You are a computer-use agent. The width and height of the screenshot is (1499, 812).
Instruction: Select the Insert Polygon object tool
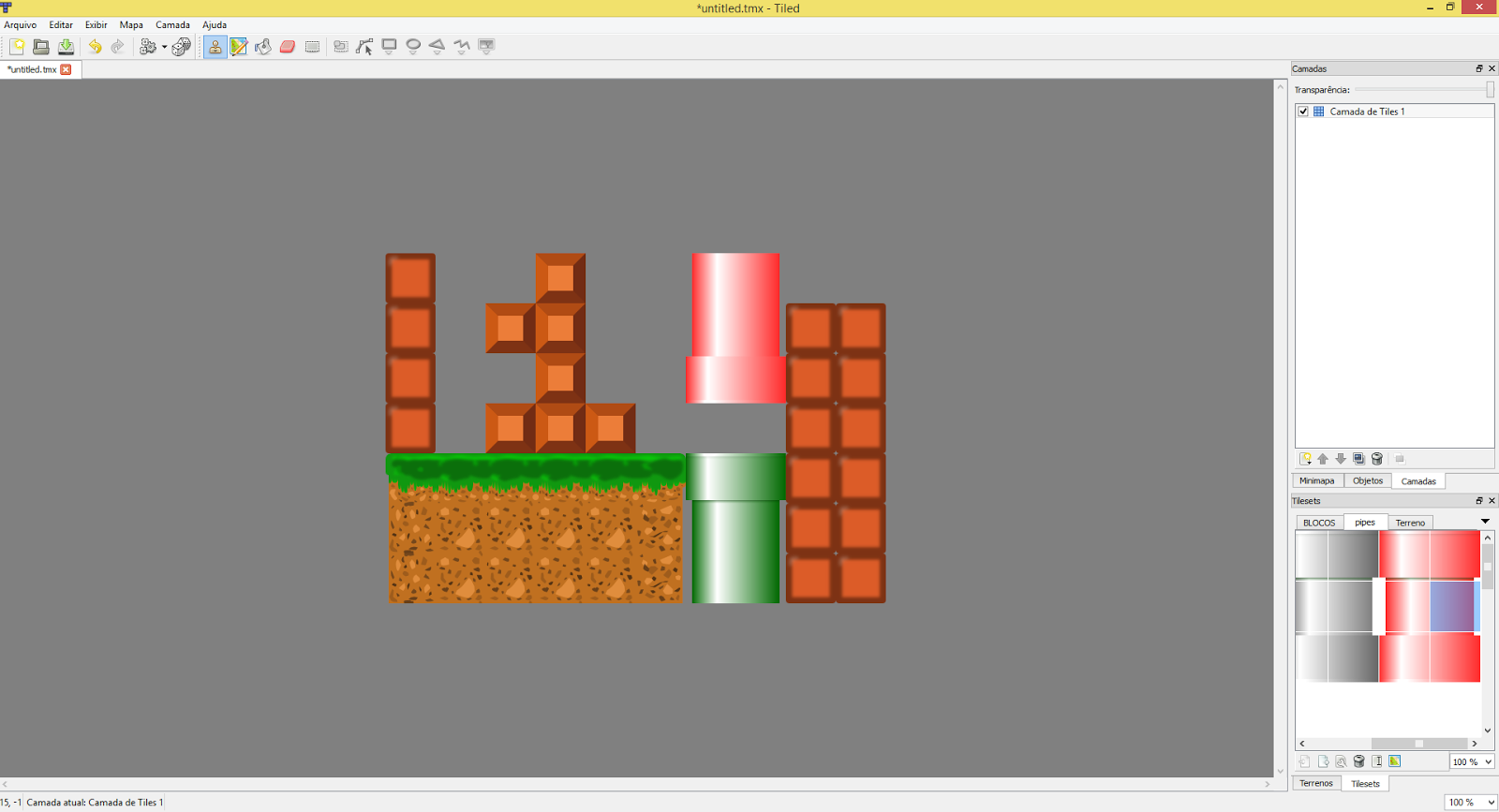[438, 46]
